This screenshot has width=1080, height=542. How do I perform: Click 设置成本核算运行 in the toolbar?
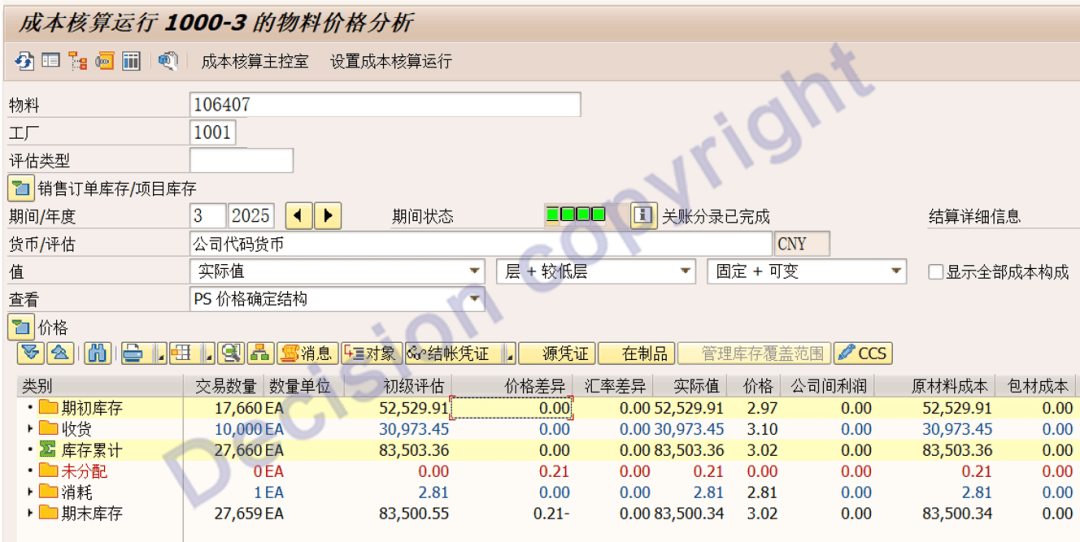point(391,61)
